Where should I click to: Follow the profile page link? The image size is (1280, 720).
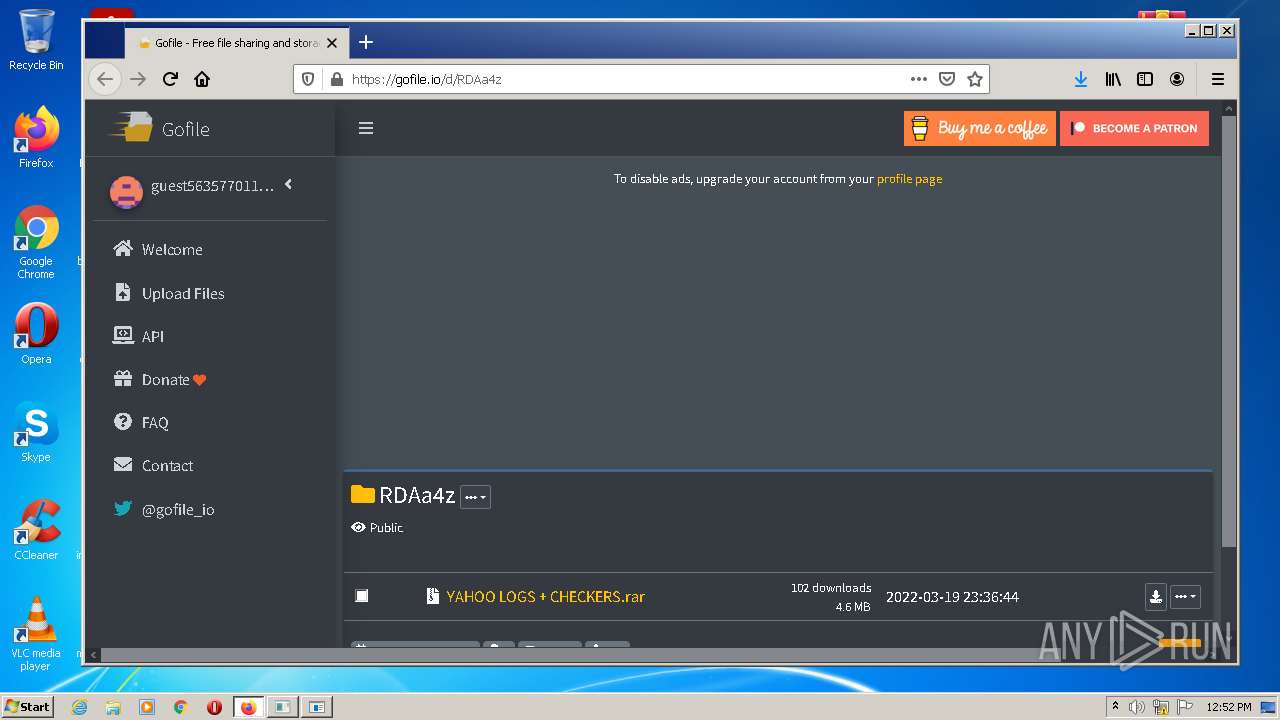909,179
